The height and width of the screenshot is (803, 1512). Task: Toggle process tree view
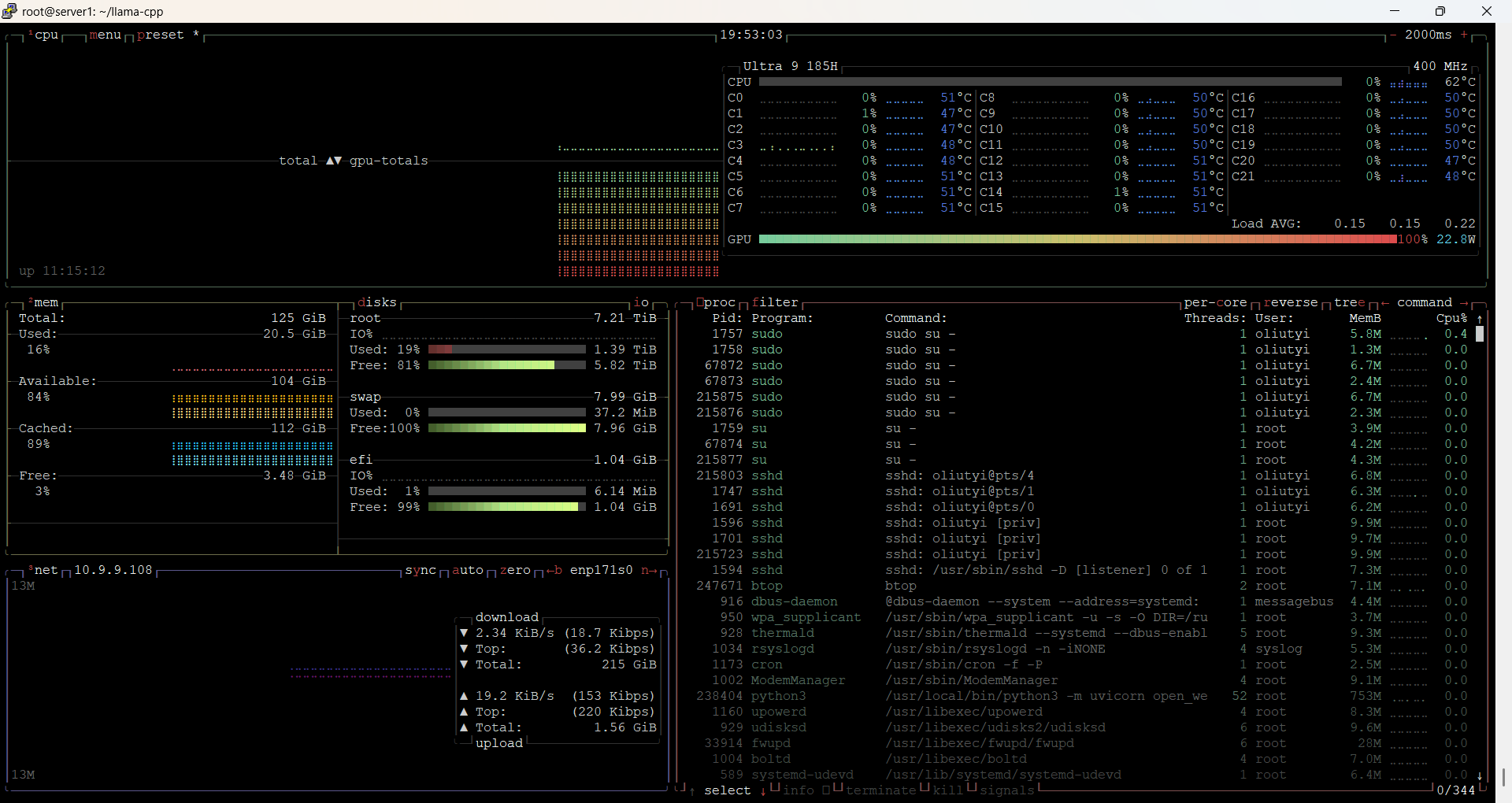(1349, 302)
